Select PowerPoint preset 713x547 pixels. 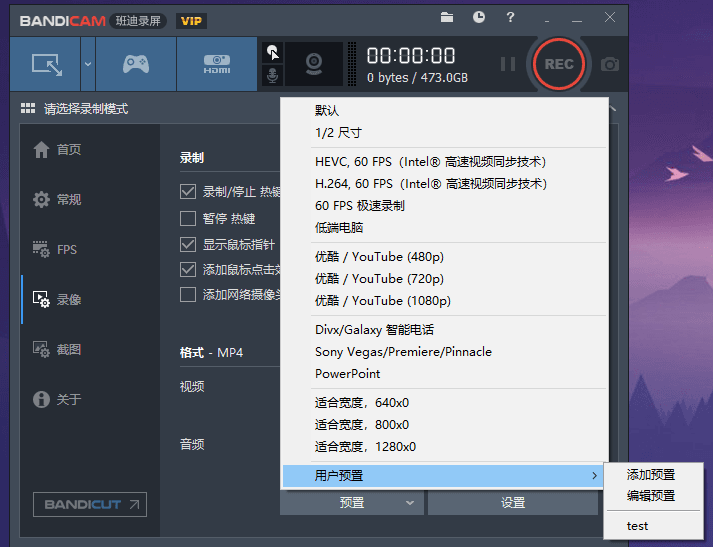pyautogui.click(x=444, y=374)
